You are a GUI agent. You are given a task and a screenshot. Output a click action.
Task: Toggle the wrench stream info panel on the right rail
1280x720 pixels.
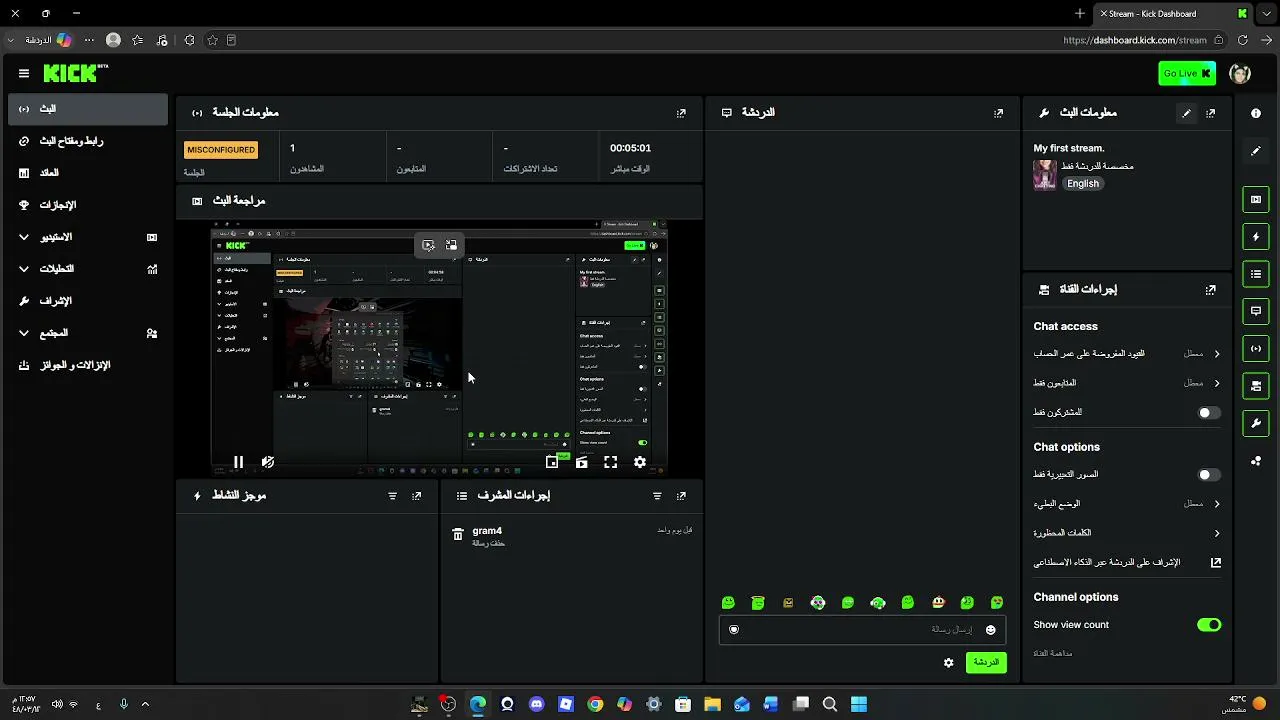[1256, 423]
